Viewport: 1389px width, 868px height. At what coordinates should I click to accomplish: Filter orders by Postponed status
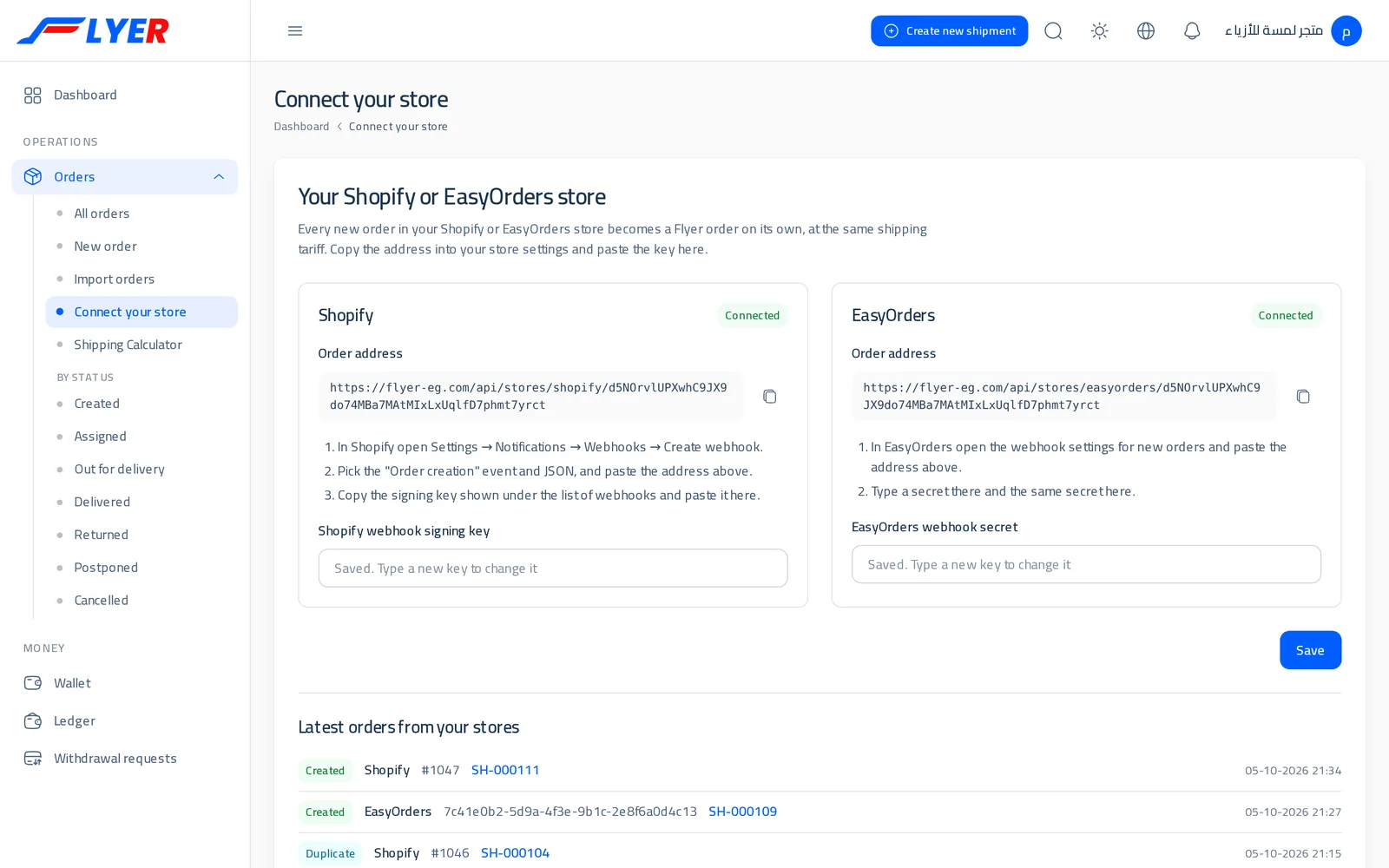pyautogui.click(x=106, y=568)
